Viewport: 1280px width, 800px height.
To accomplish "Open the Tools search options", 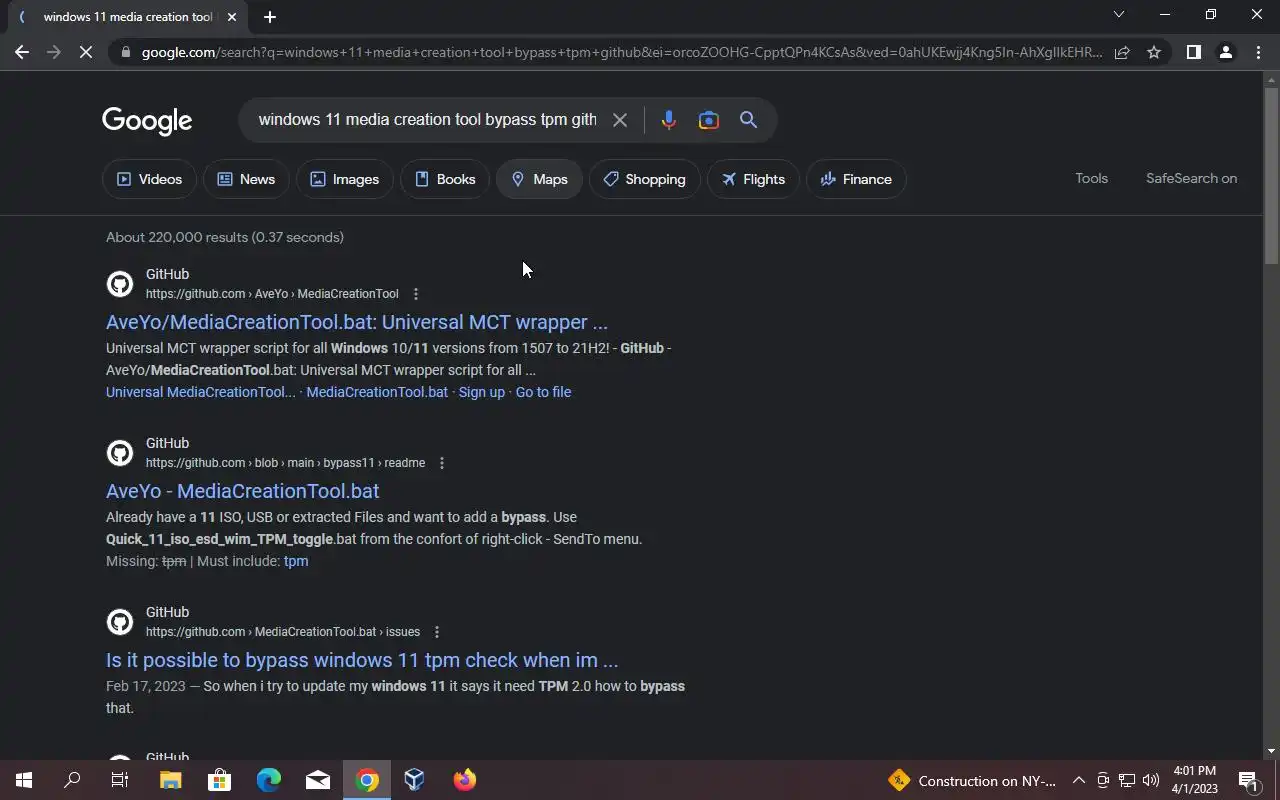I will pyautogui.click(x=1091, y=178).
